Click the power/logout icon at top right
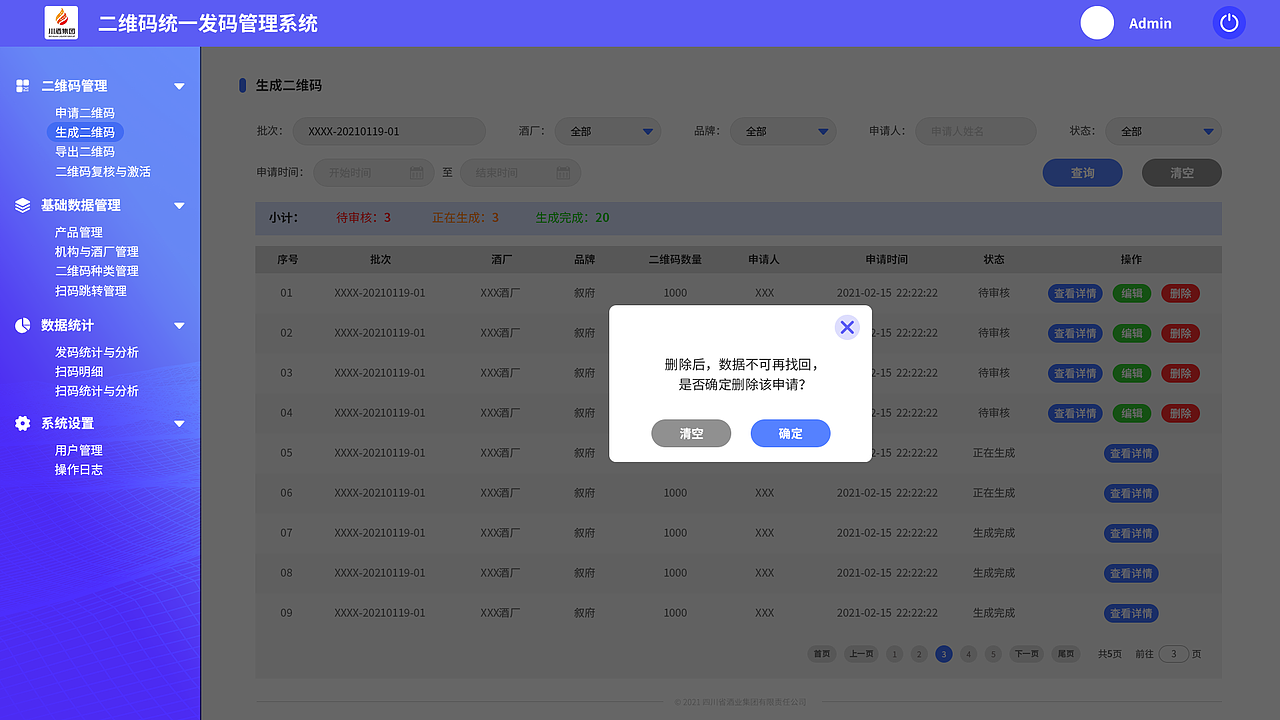Image resolution: width=1280 pixels, height=720 pixels. pos(1228,22)
